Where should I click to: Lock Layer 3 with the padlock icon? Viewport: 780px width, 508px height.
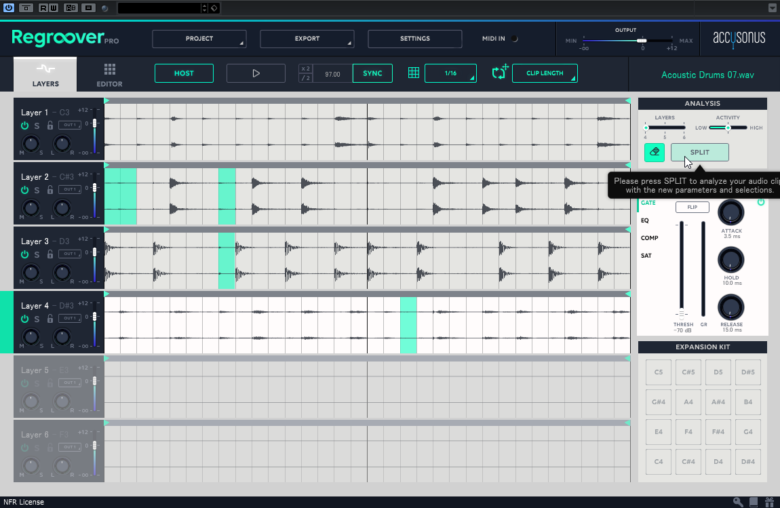pos(50,255)
